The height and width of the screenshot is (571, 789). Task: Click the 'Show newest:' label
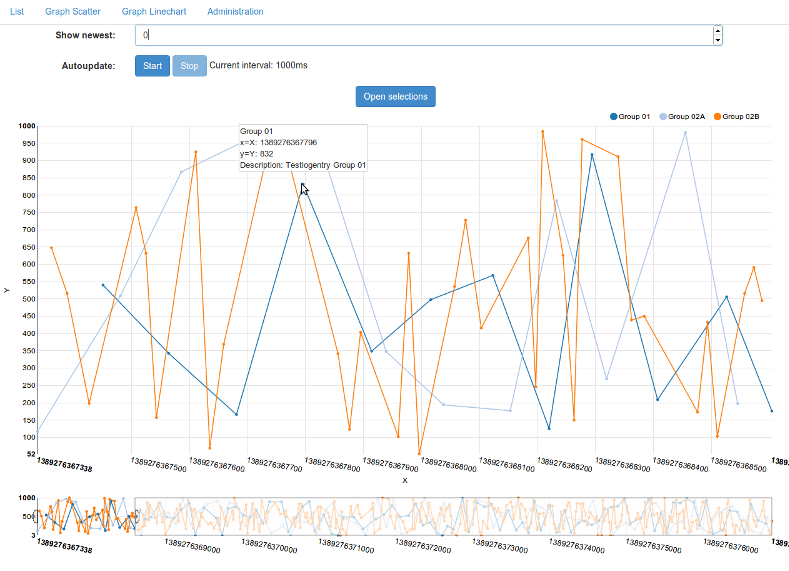(x=85, y=35)
